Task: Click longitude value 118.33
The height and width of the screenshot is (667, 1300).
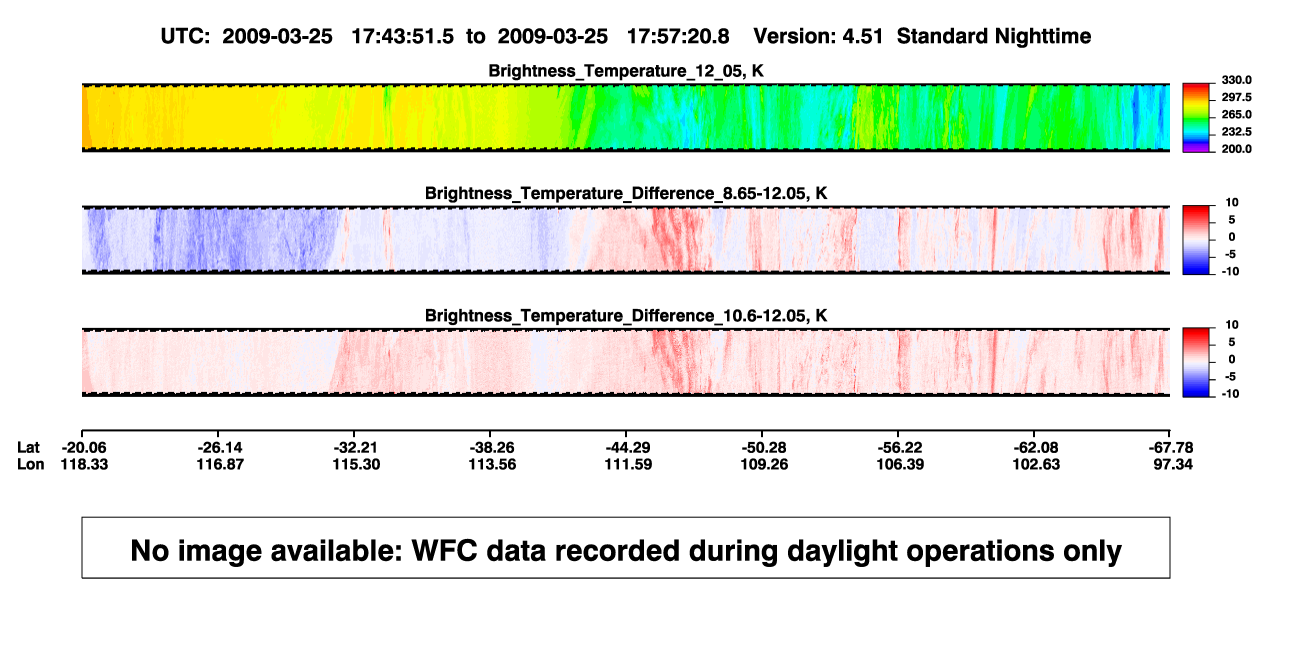Action: point(82,464)
